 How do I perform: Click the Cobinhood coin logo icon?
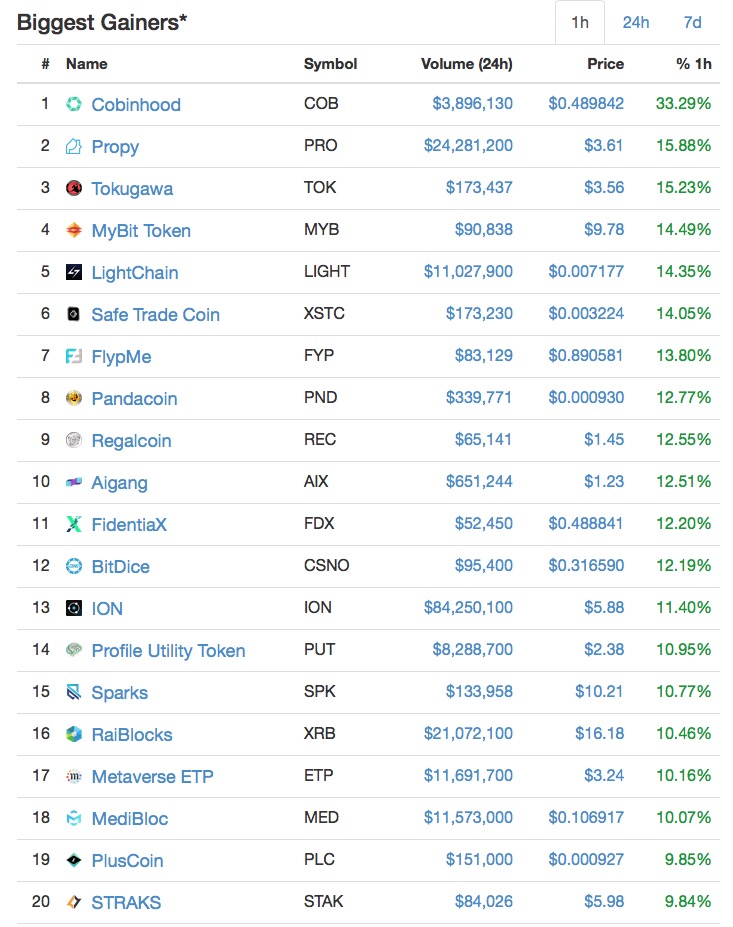coord(74,104)
